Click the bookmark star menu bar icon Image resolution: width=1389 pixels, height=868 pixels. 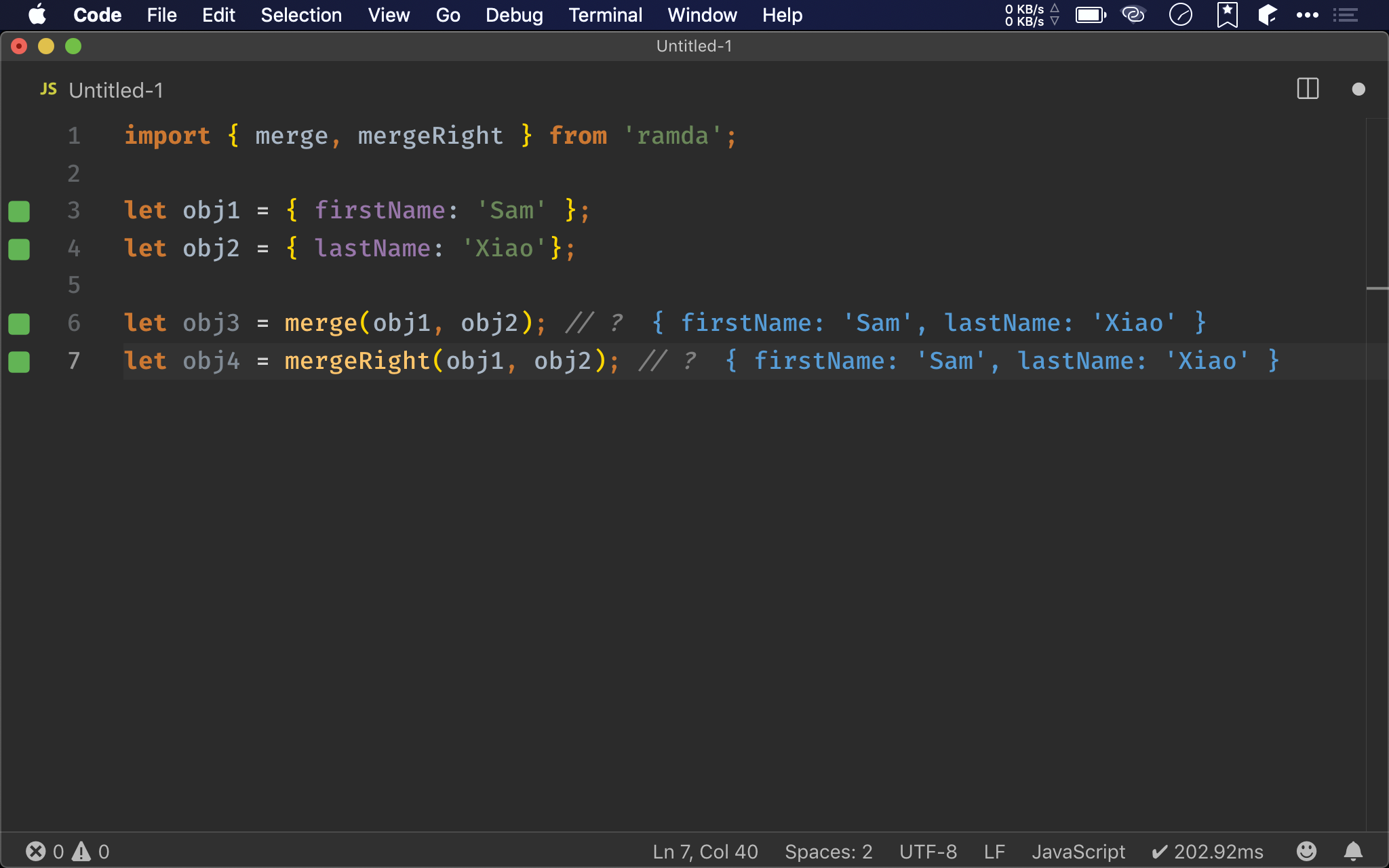point(1227,15)
